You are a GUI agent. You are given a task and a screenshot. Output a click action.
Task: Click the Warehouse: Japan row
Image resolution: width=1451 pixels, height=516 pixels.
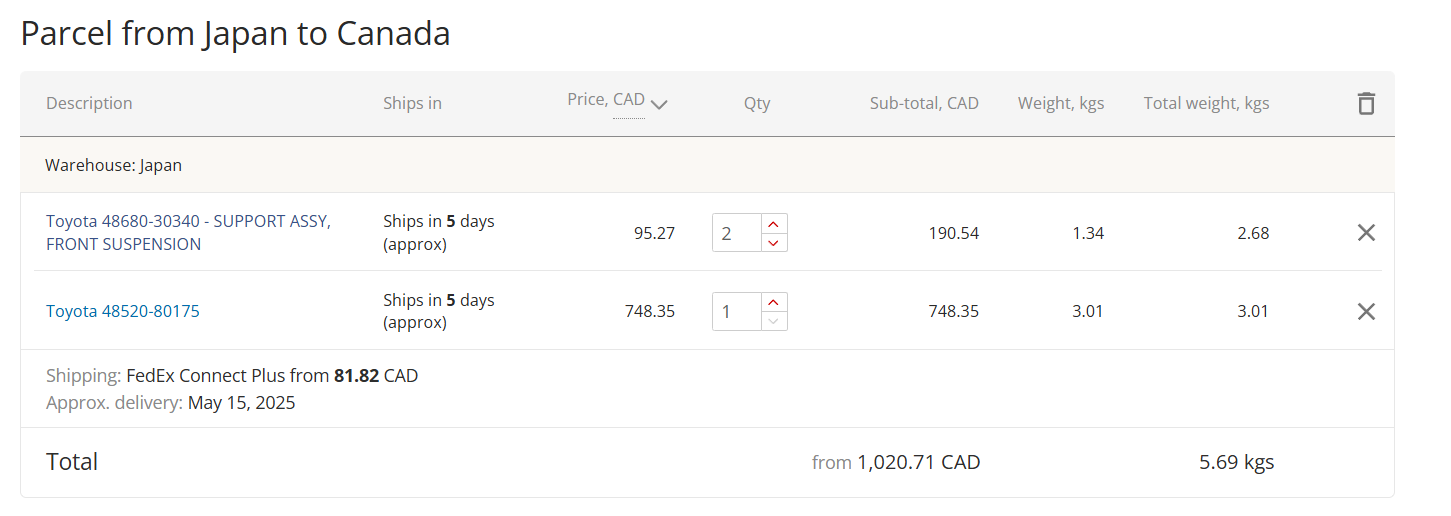(707, 165)
